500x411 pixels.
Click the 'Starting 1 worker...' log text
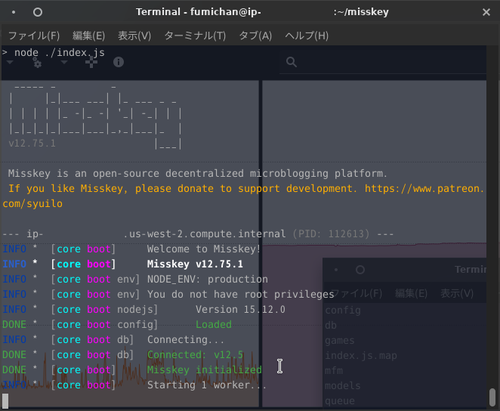(207, 385)
